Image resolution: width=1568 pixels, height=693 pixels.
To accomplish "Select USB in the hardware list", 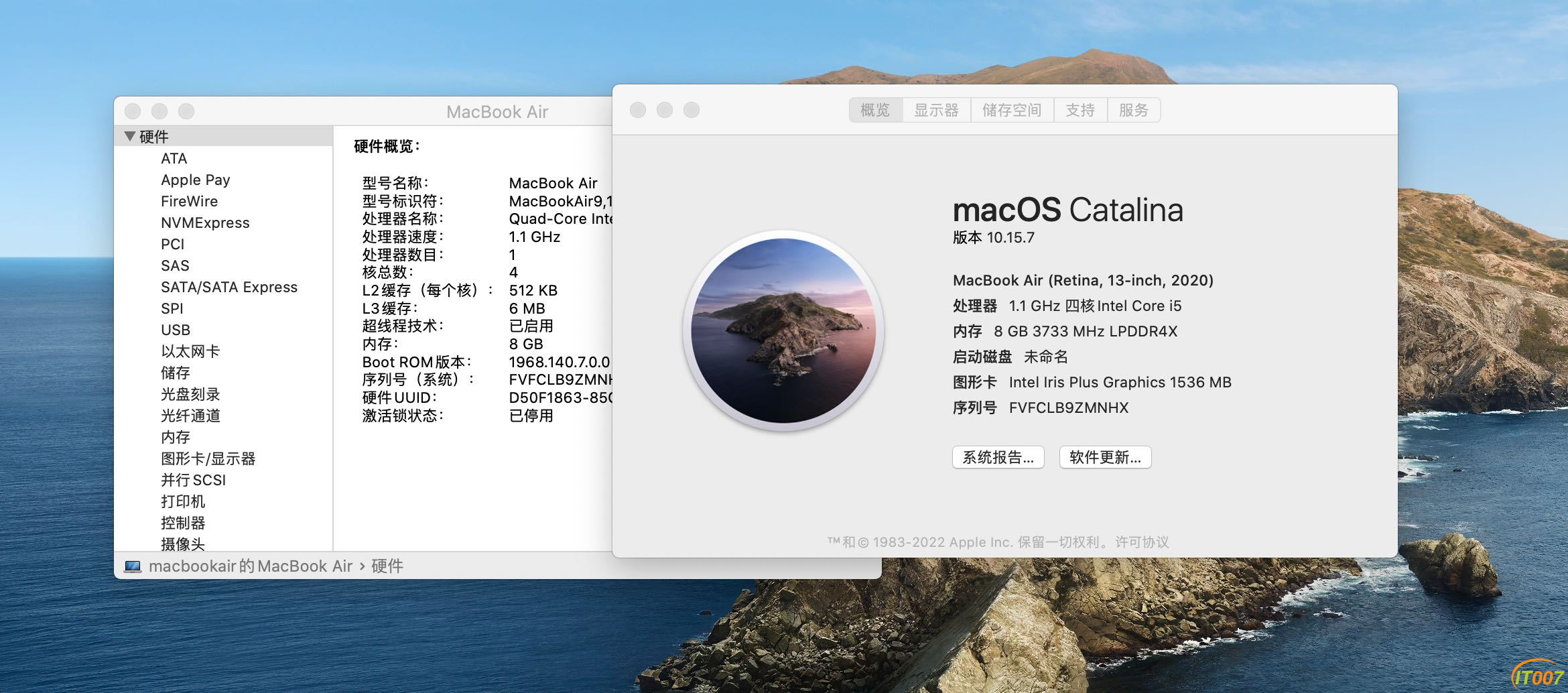I will 176,330.
